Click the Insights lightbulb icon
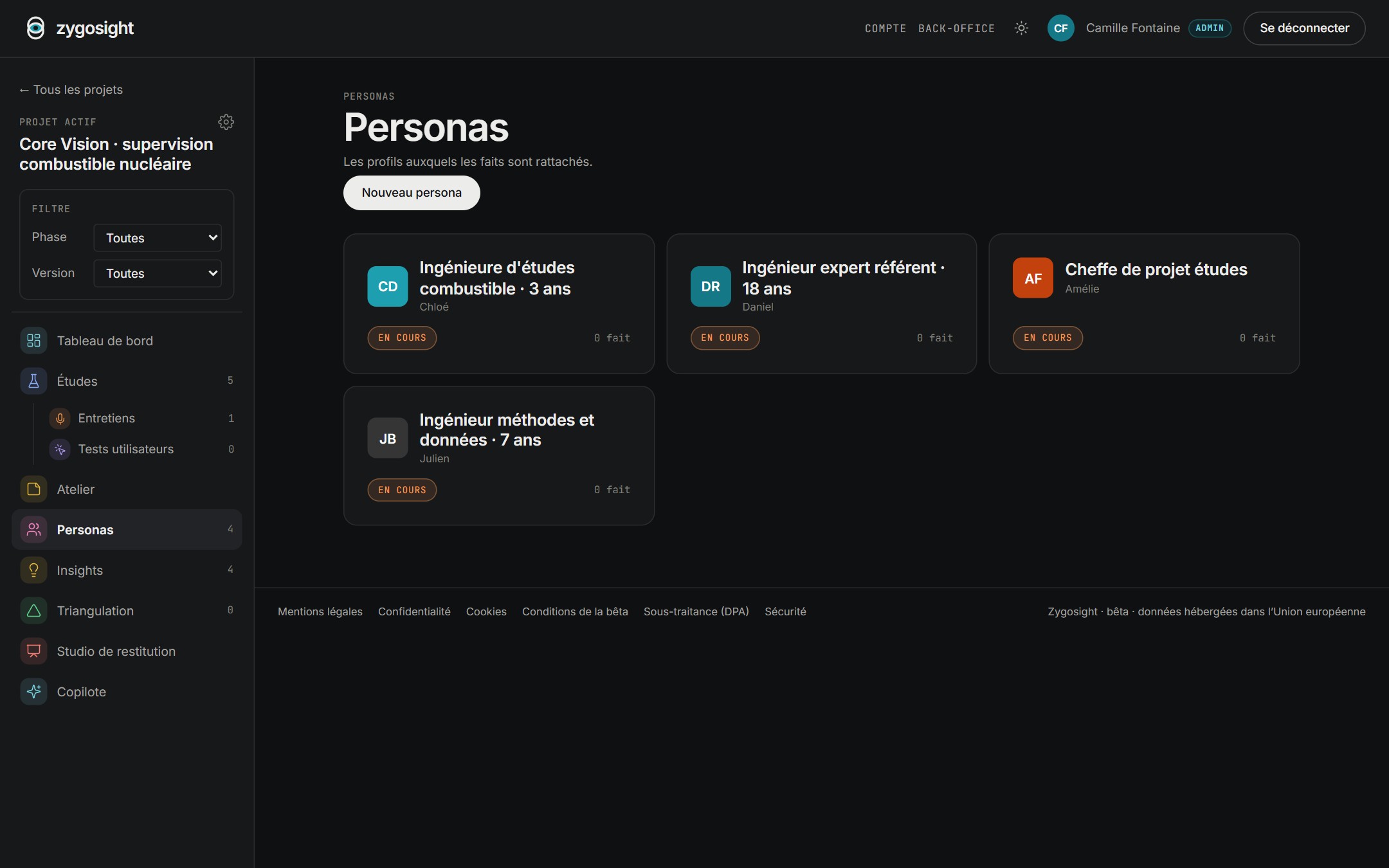This screenshot has width=1389, height=868. pyautogui.click(x=33, y=570)
